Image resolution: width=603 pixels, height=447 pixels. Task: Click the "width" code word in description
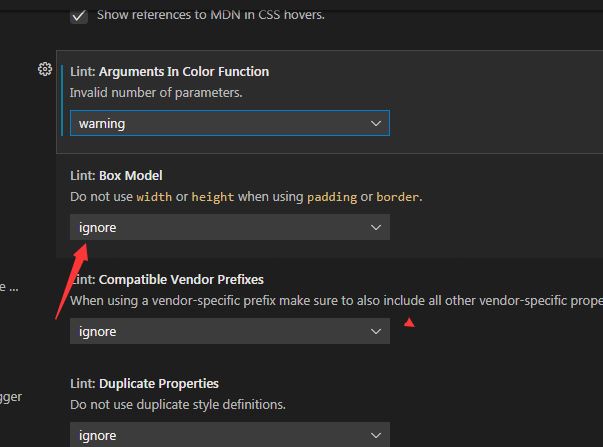[154, 197]
